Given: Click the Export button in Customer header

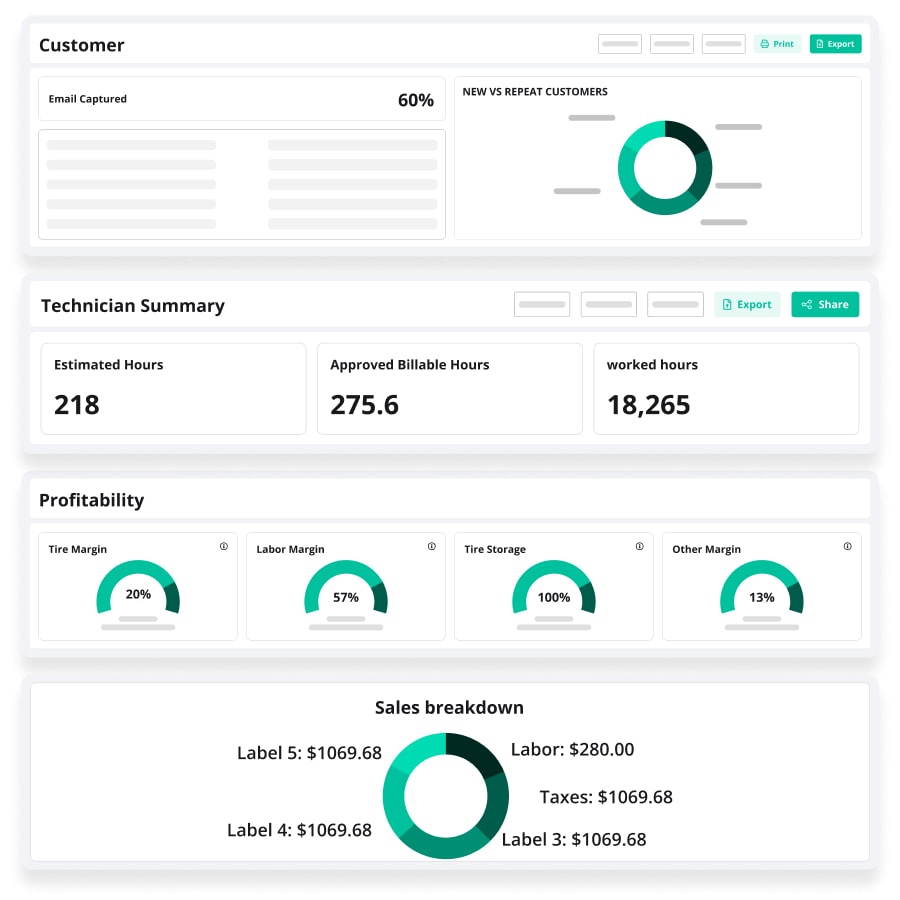Looking at the screenshot, I should [x=835, y=44].
